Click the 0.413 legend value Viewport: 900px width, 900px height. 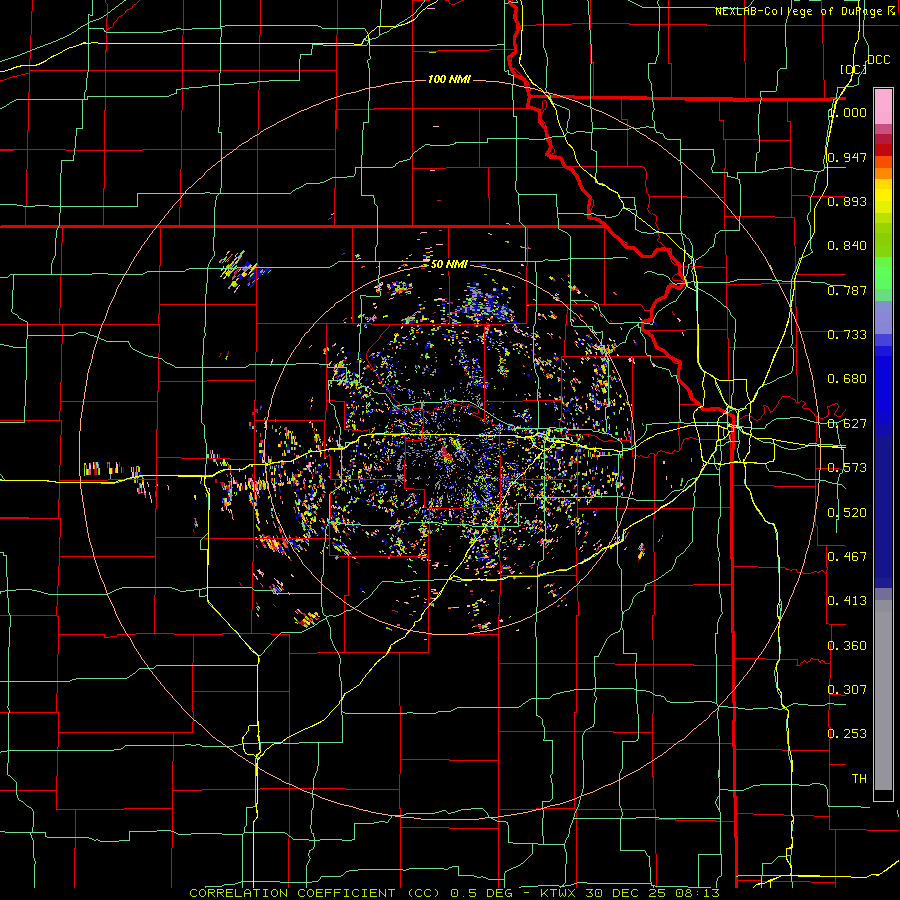pos(847,601)
